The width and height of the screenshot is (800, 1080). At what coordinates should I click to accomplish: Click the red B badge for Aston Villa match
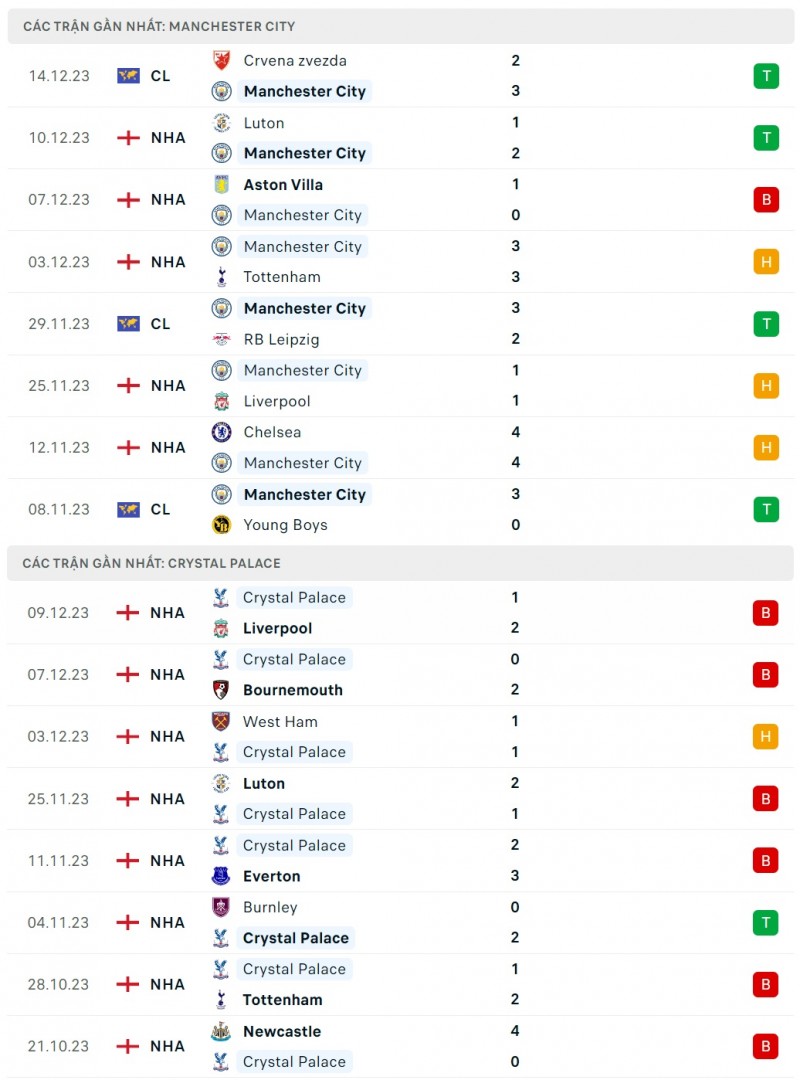click(x=765, y=199)
